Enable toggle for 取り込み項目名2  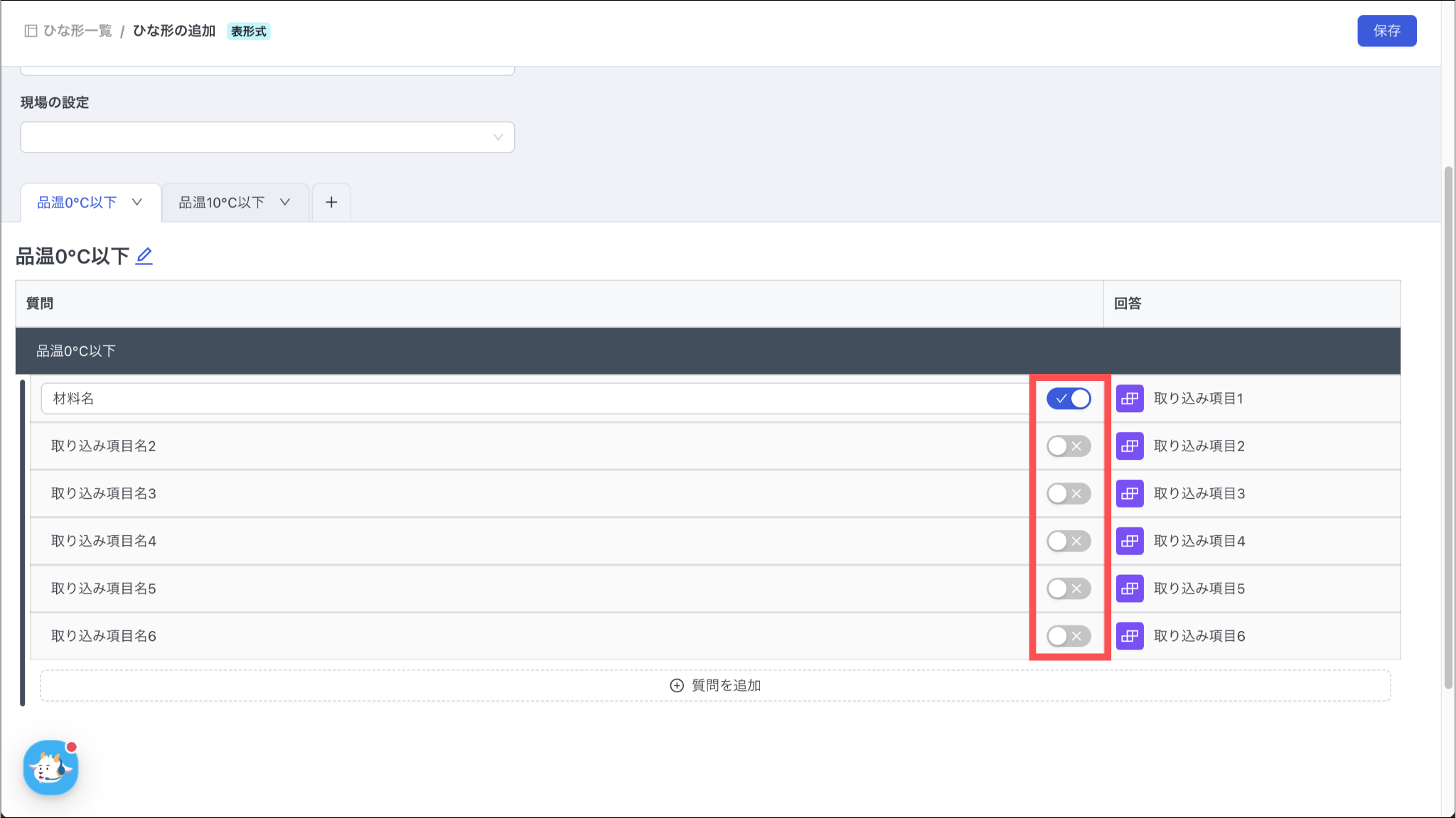pyautogui.click(x=1068, y=446)
